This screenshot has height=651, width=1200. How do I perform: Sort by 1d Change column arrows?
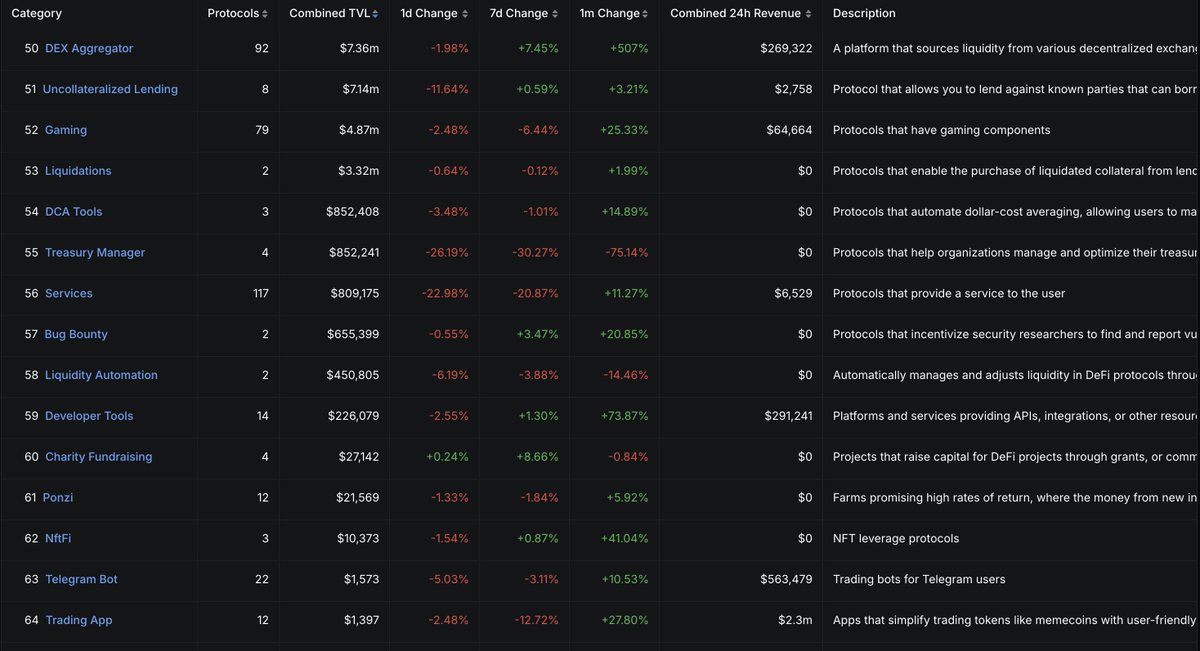(466, 14)
